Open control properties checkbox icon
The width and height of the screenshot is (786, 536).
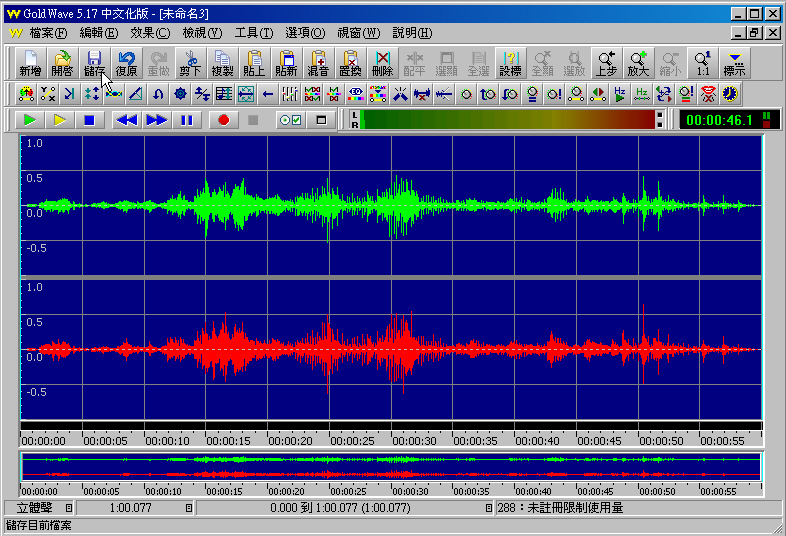[x=290, y=120]
